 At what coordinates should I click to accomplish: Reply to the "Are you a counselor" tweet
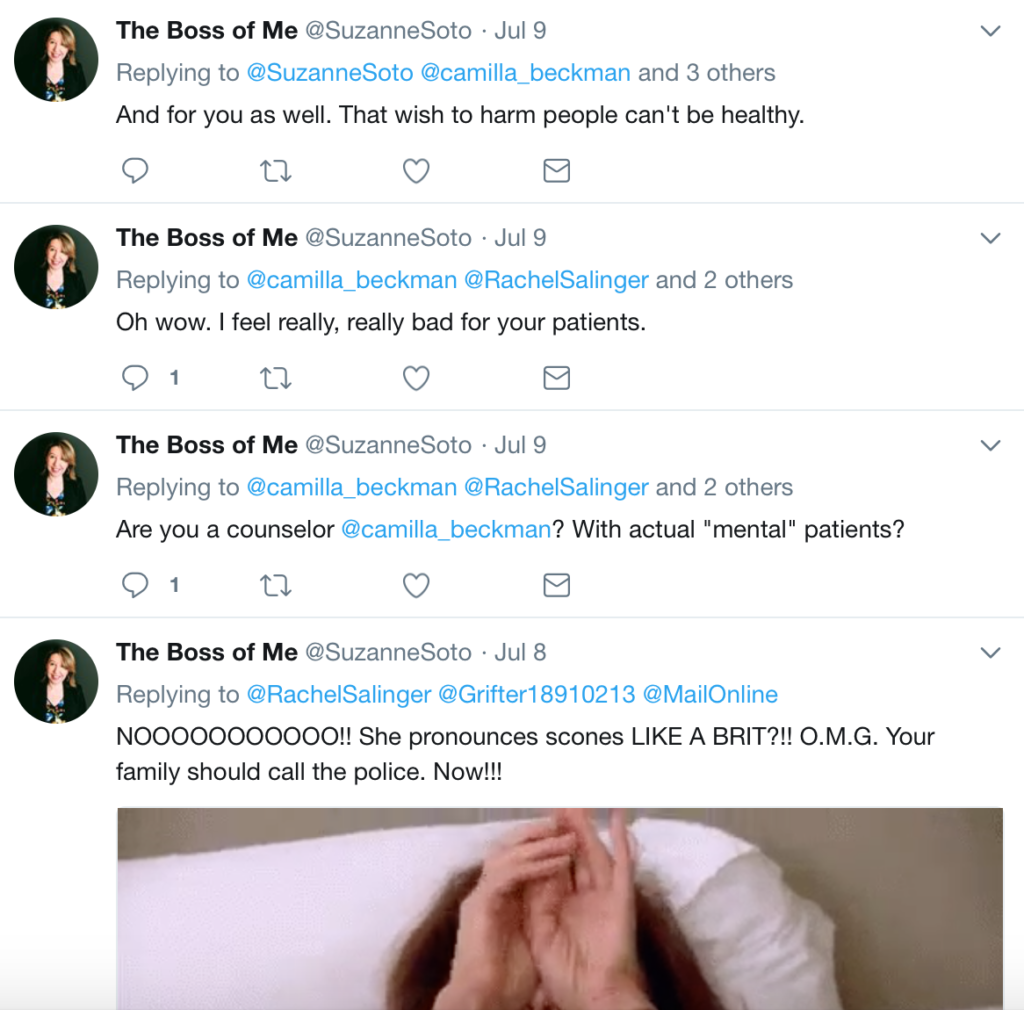point(135,585)
